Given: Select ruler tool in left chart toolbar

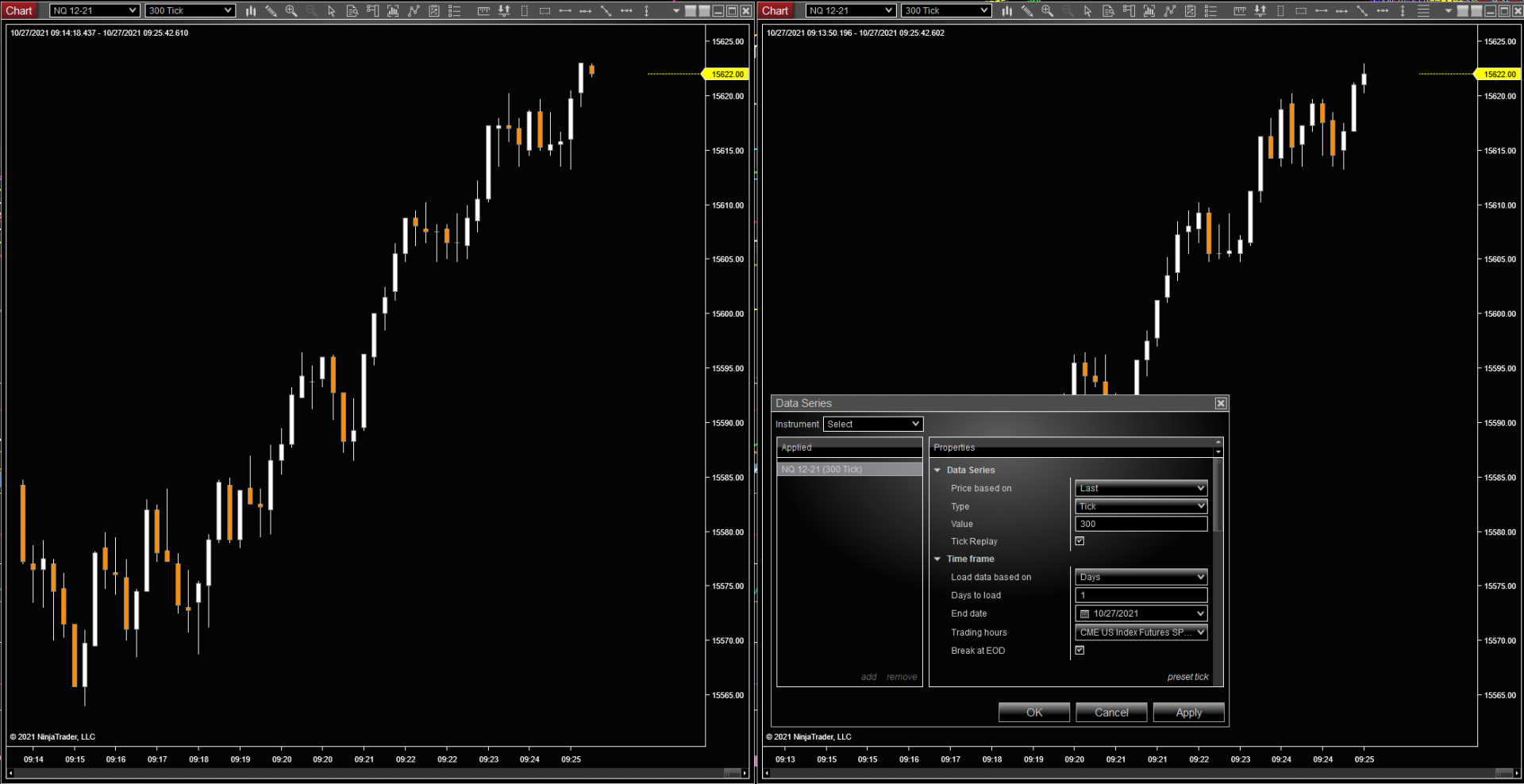Looking at the screenshot, I should point(483,11).
